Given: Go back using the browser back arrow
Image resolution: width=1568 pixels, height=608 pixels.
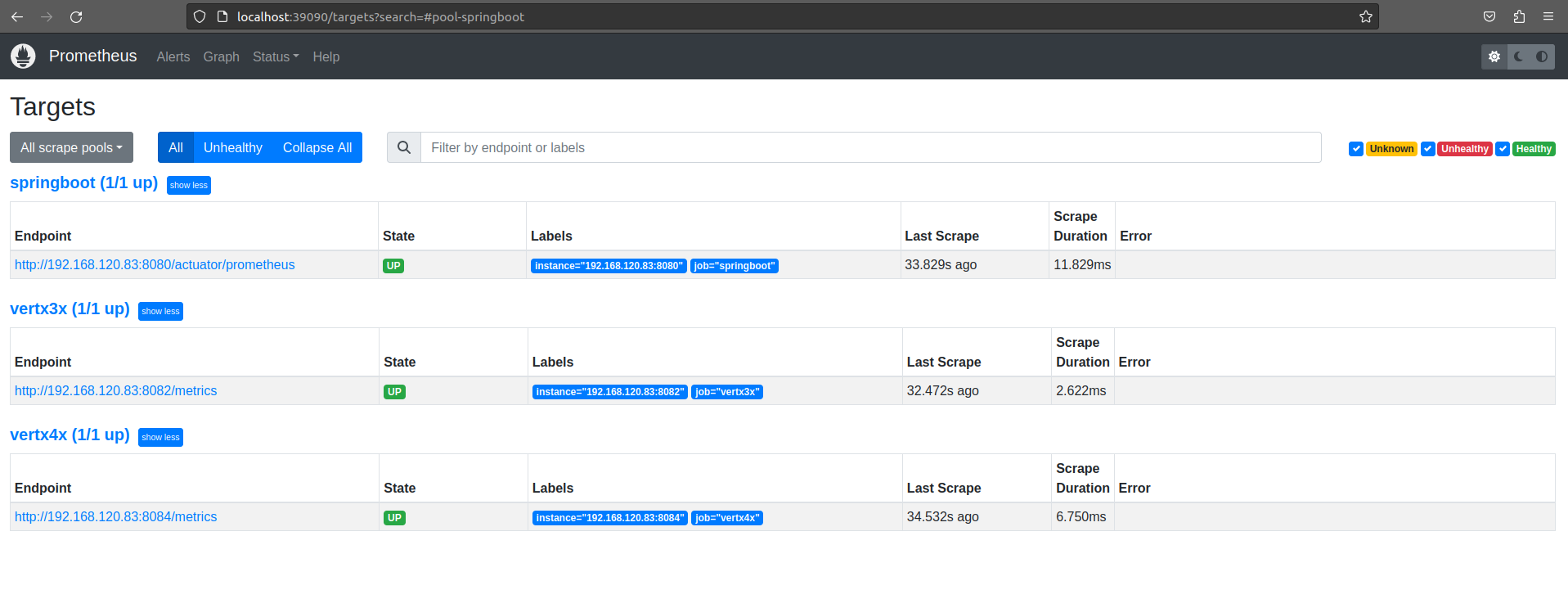Looking at the screenshot, I should pyautogui.click(x=17, y=16).
